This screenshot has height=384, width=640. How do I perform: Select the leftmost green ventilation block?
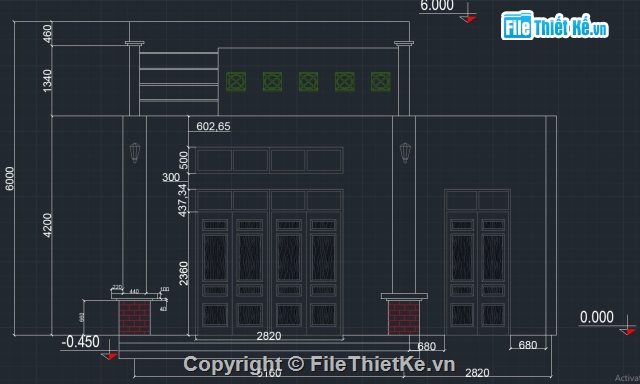[x=236, y=82]
